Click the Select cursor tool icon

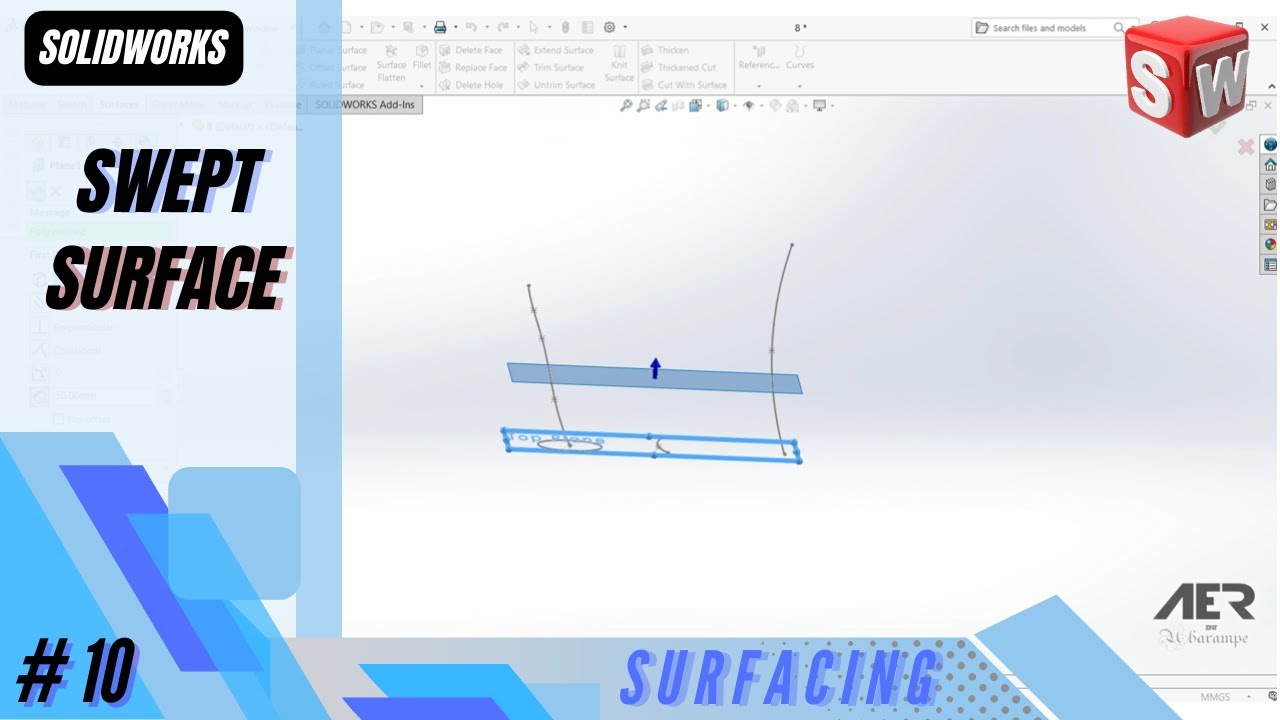[533, 28]
